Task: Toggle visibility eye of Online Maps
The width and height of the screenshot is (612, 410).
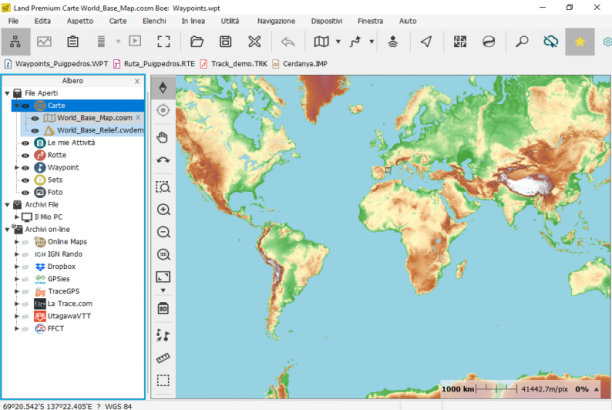Action: (25, 242)
